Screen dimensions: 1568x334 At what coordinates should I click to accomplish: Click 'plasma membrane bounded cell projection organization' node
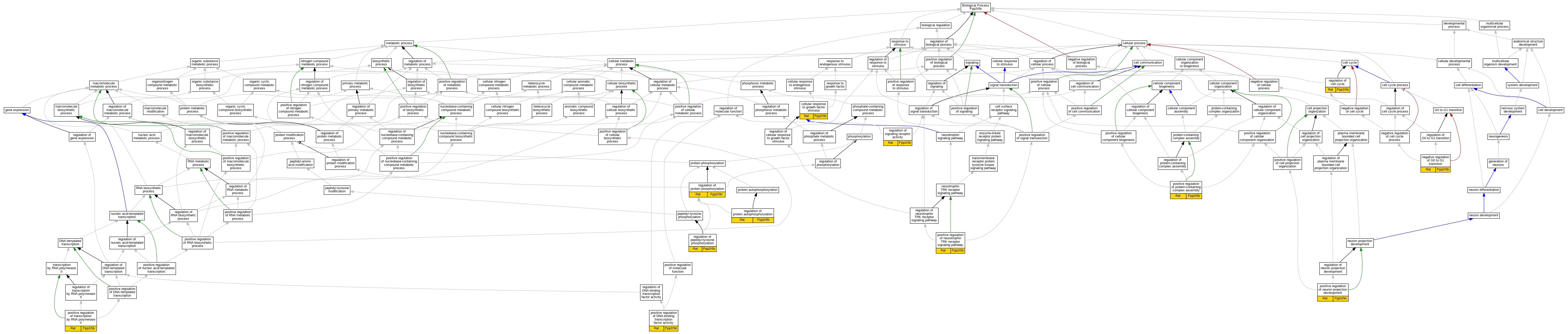1351,136
